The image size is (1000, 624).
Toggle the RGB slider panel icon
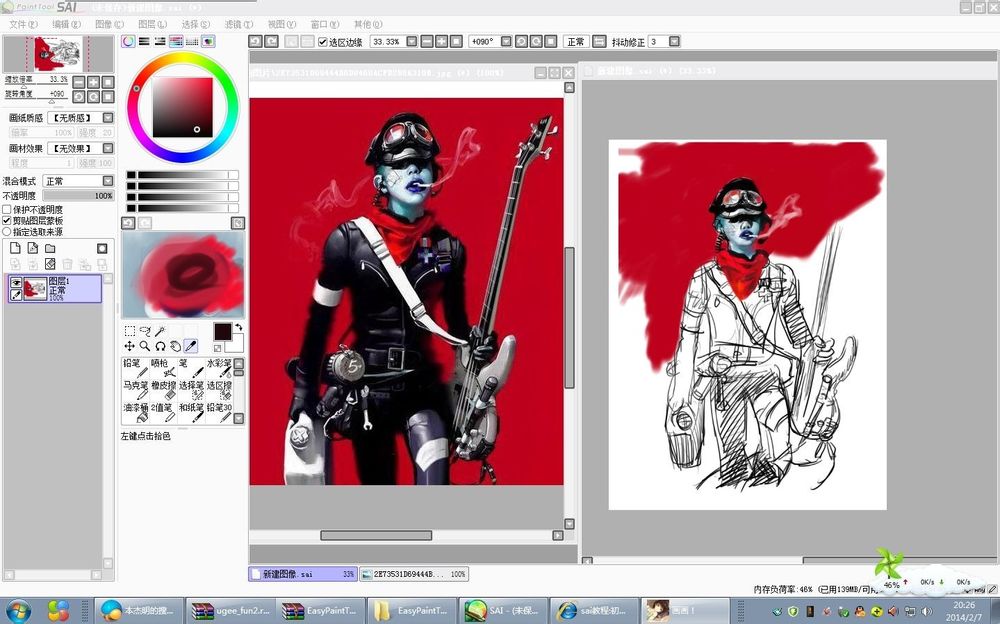(144, 41)
